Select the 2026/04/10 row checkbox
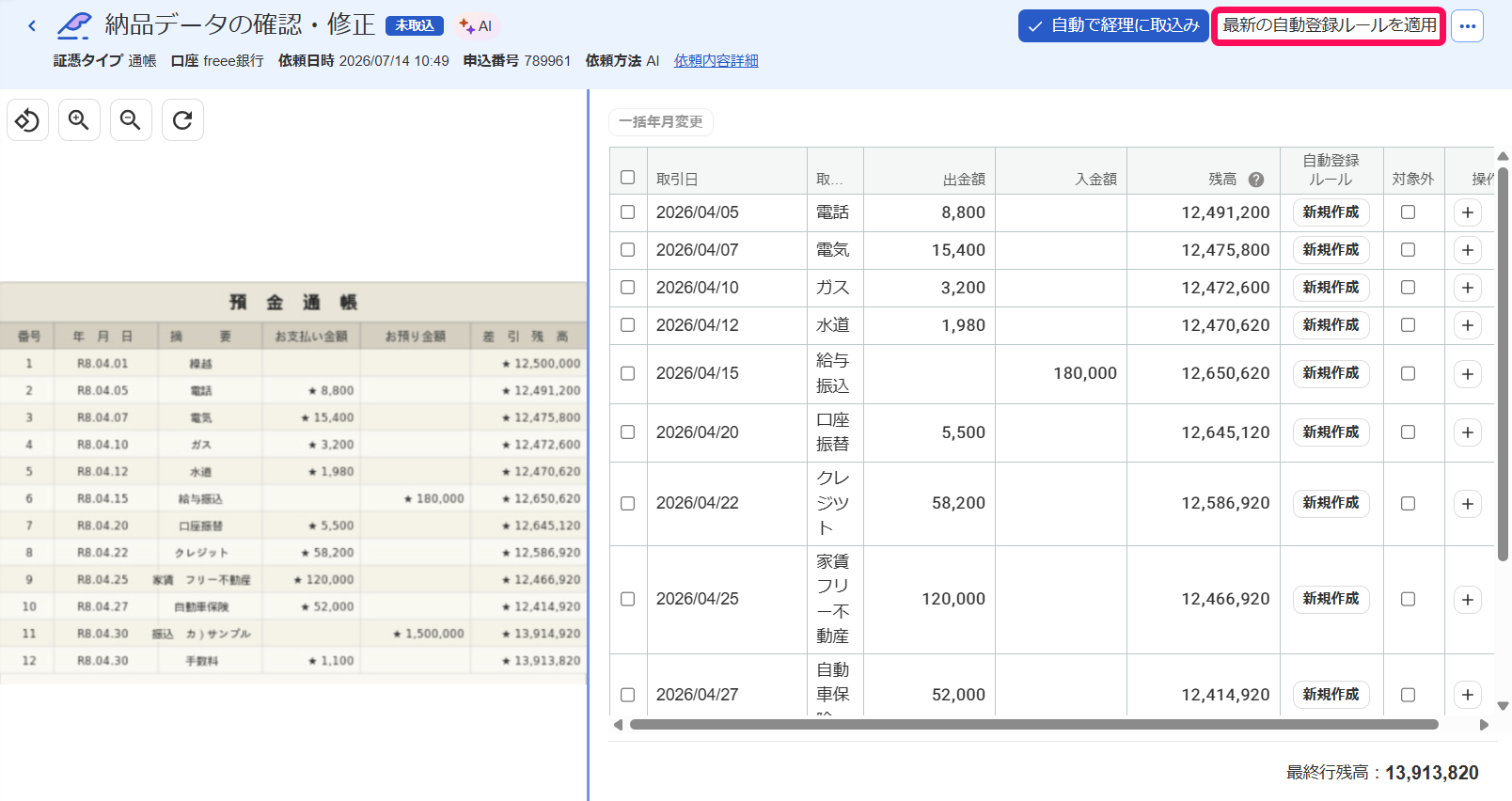Screen dimensions: 1512x801 pyautogui.click(x=628, y=288)
